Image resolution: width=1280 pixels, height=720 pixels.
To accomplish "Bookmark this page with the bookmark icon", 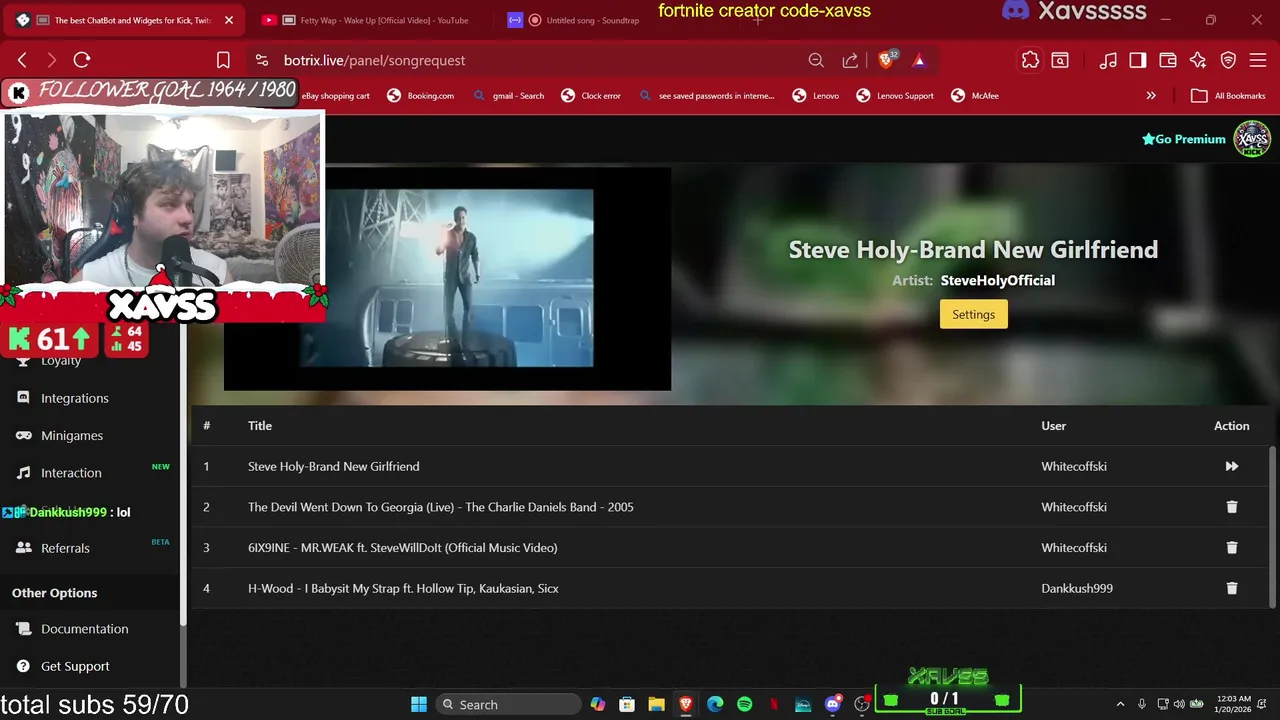I will tap(223, 60).
